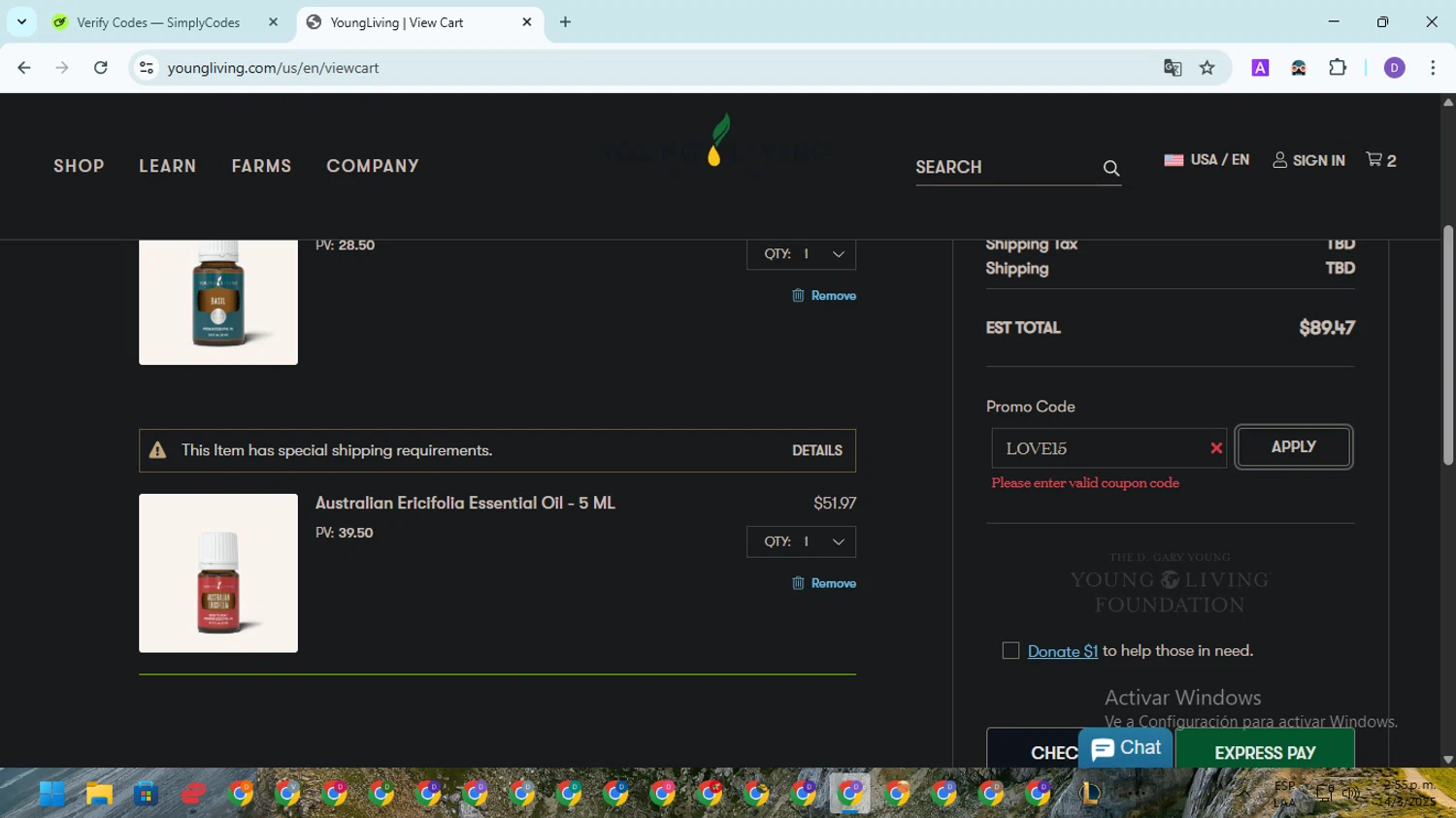Click the $51.97 item price
Image resolution: width=1456 pixels, height=818 pixels.
click(x=835, y=503)
